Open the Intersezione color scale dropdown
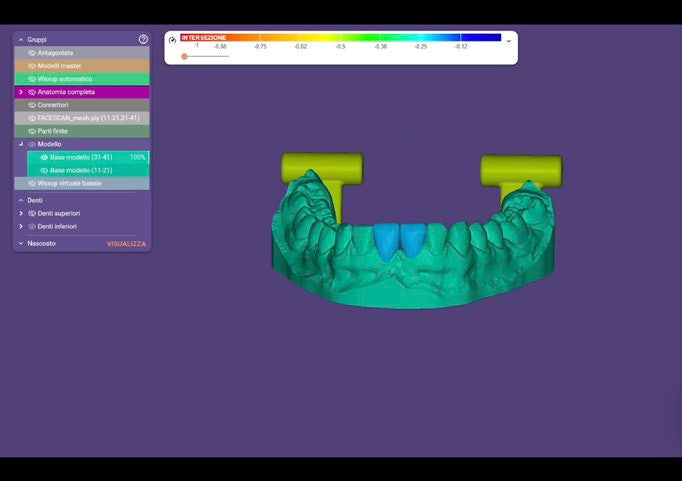Screen dimensions: 682x481 [x=508, y=41]
